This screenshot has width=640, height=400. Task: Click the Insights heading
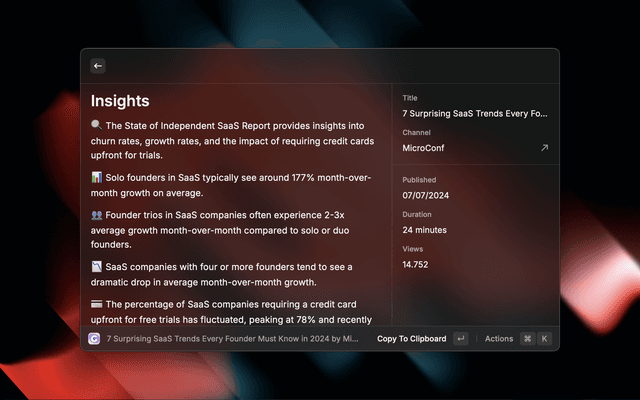click(x=120, y=101)
